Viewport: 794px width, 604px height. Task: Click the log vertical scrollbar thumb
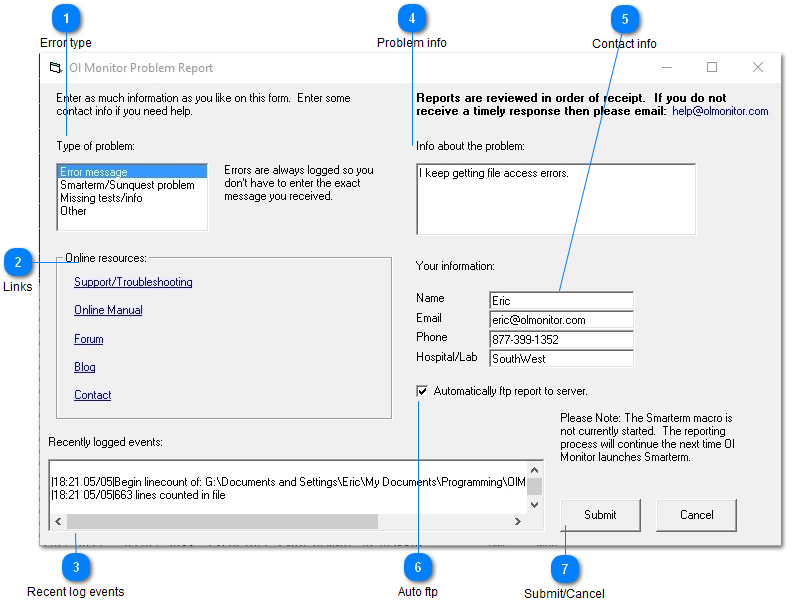(x=534, y=486)
